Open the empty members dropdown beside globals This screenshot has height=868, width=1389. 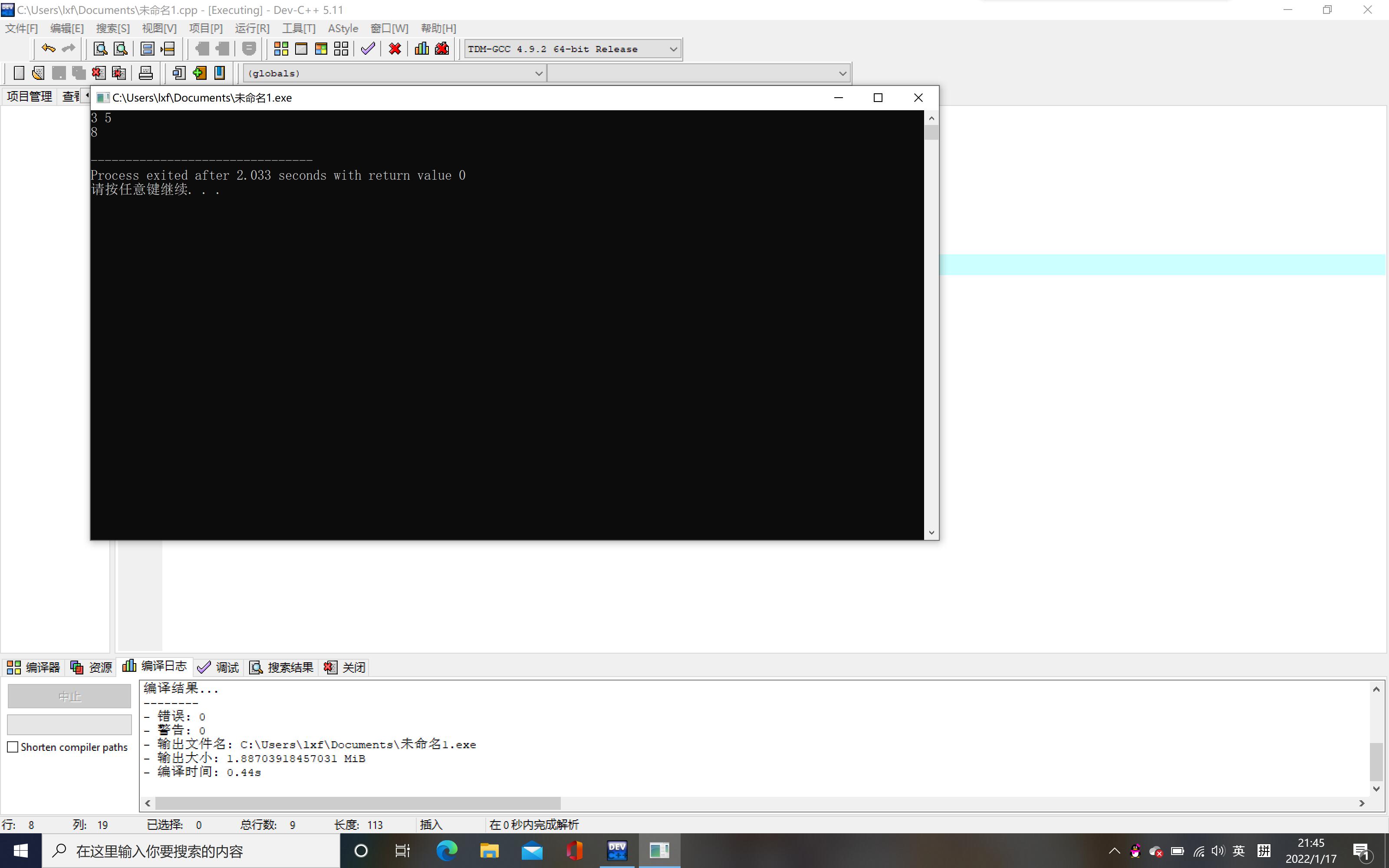(842, 73)
